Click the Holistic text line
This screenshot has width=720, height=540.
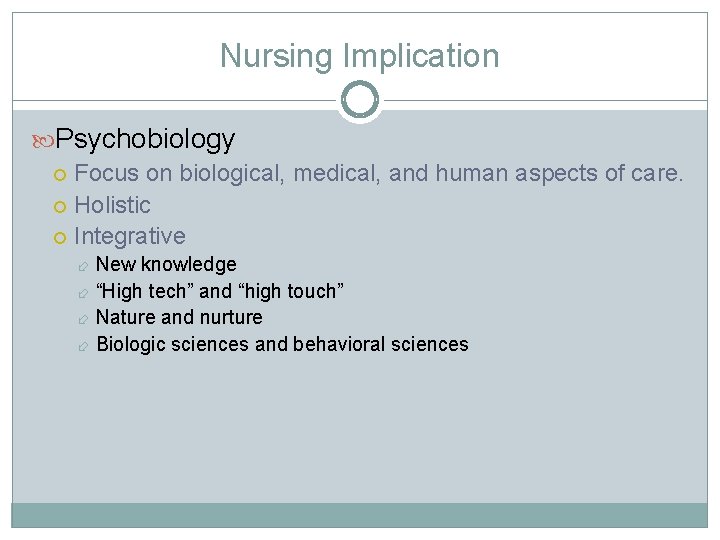tap(112, 205)
